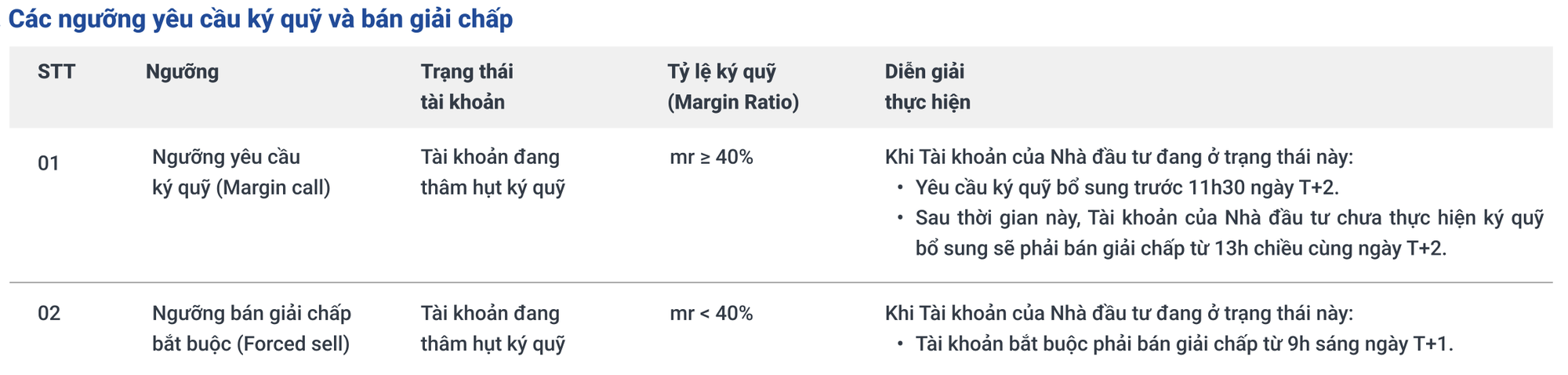This screenshot has width=1568, height=375.
Task: Click the account status cell in row 02
Action: tap(492, 329)
